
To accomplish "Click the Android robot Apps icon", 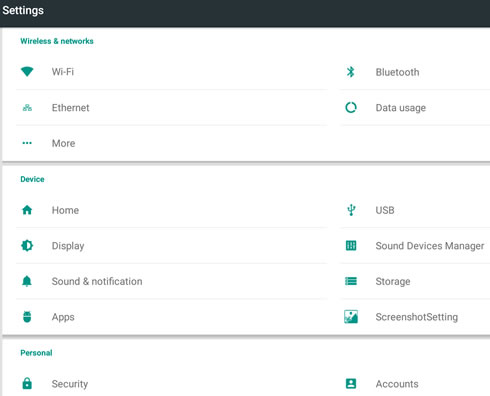I will click(x=27, y=317).
